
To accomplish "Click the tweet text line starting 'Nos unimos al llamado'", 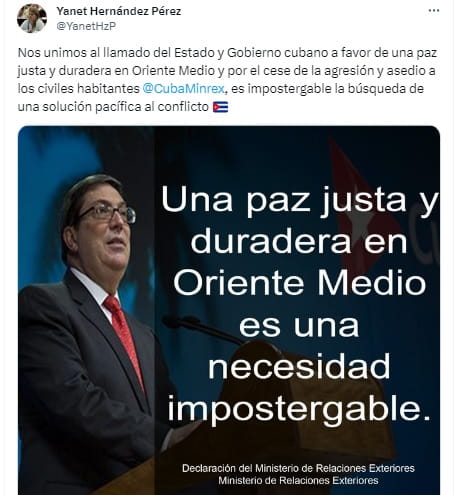I will (227, 53).
